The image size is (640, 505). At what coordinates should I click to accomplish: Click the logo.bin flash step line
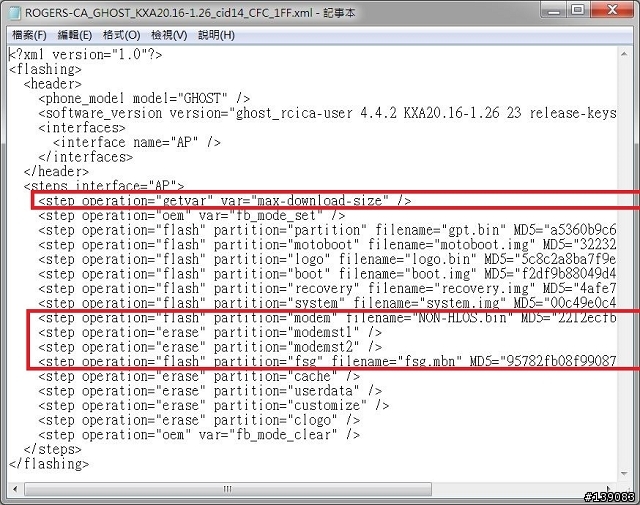pyautogui.click(x=327, y=259)
